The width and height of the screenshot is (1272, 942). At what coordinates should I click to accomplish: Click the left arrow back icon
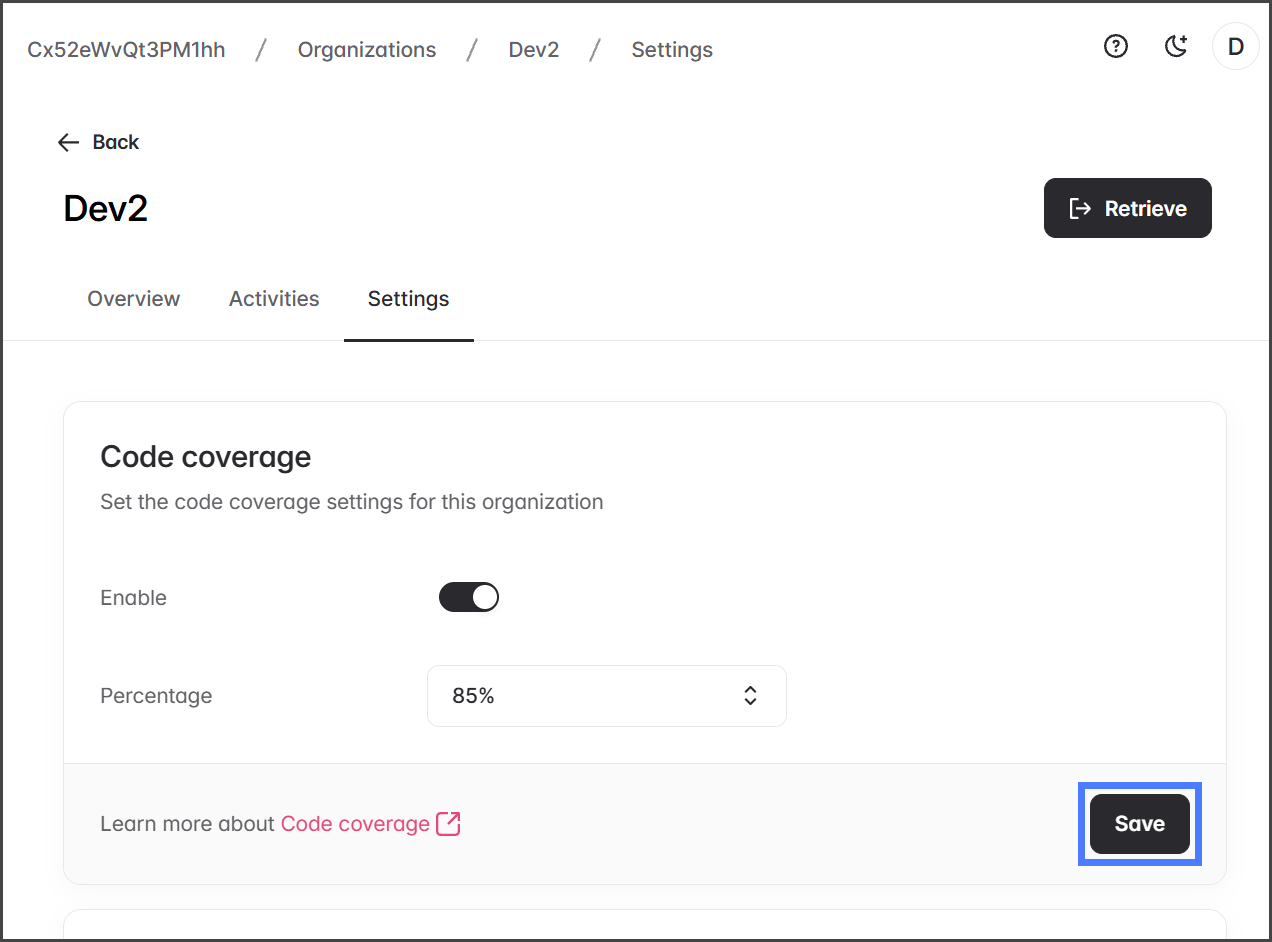coord(68,142)
